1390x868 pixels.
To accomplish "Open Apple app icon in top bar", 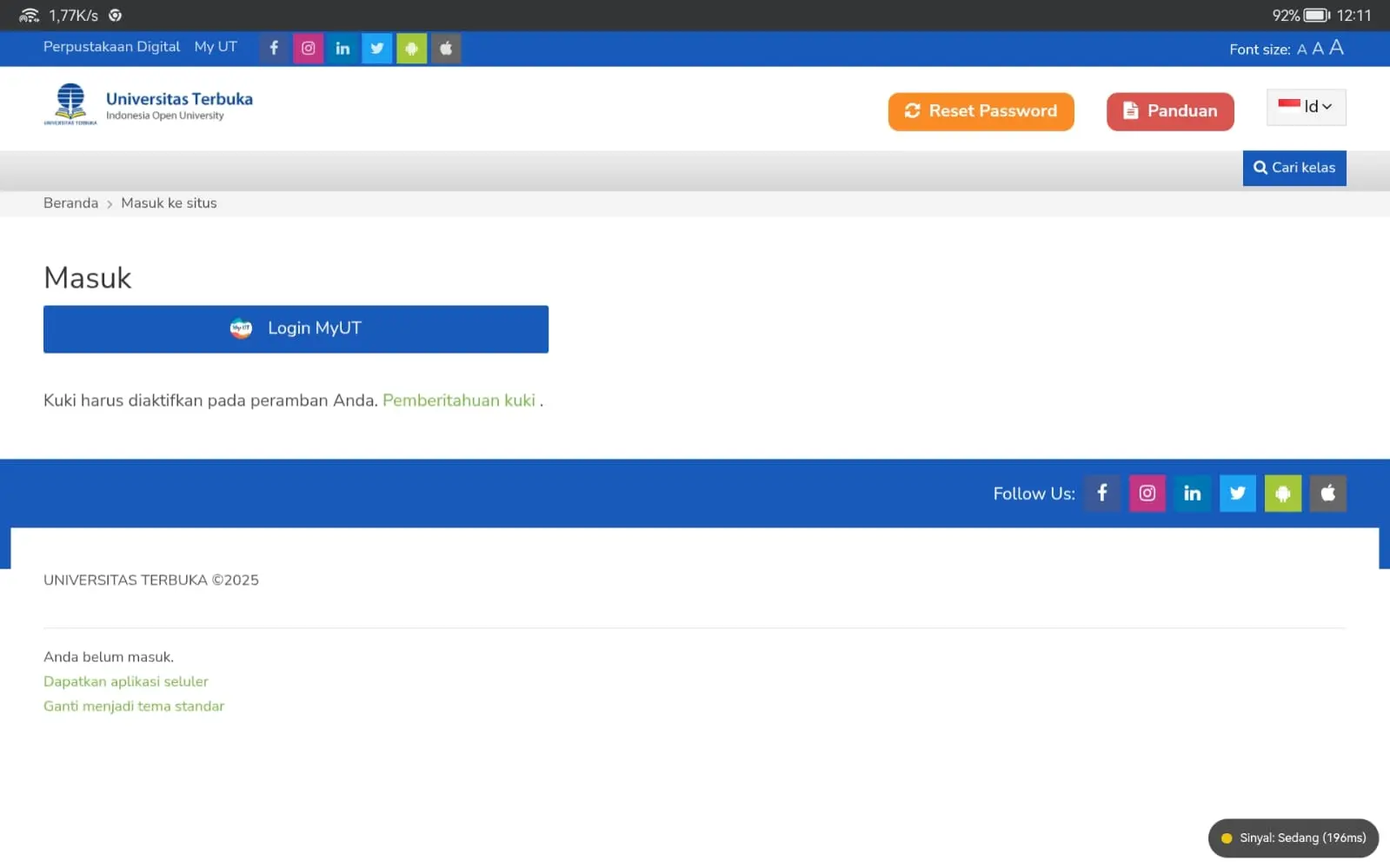I will pos(446,48).
